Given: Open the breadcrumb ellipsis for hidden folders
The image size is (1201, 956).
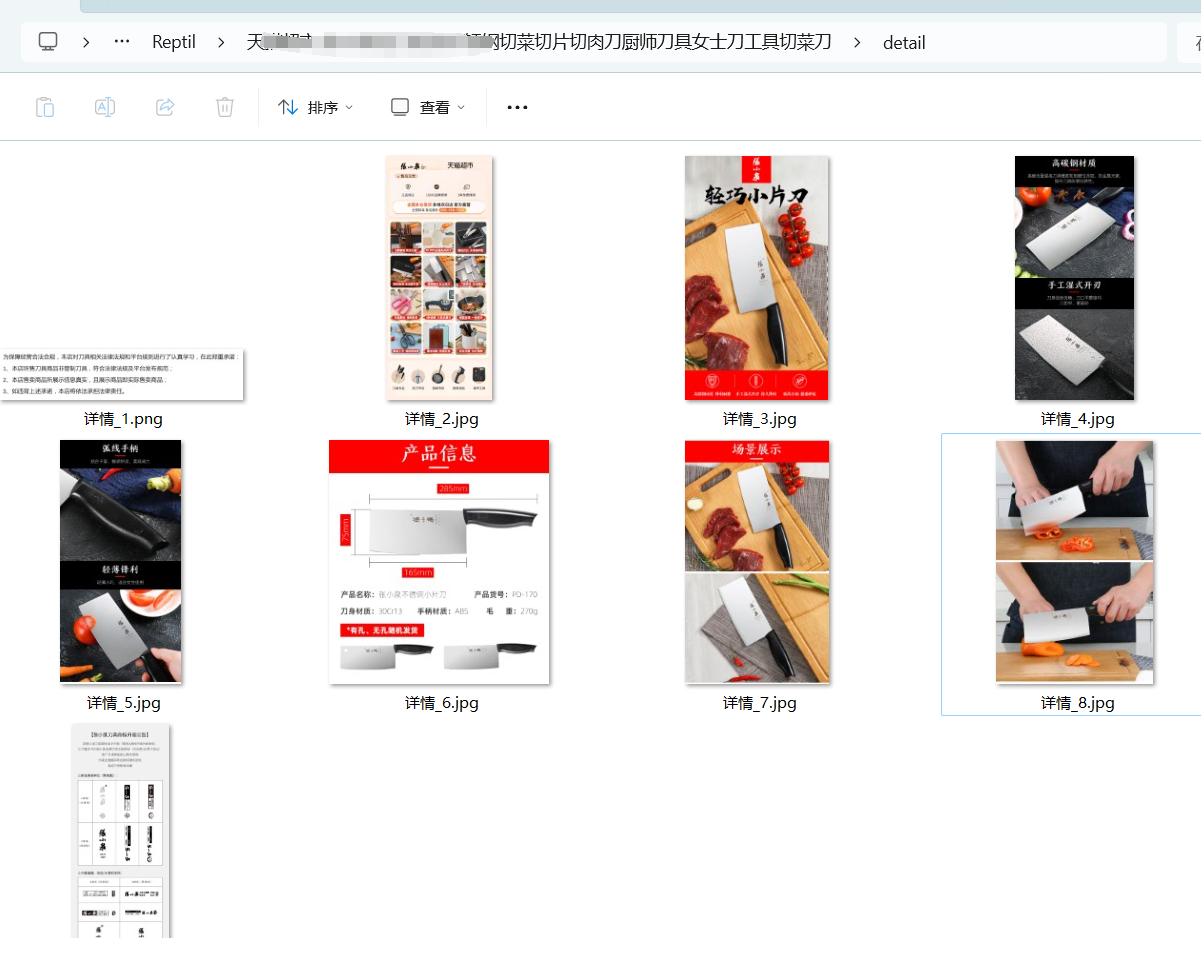Looking at the screenshot, I should 122,42.
